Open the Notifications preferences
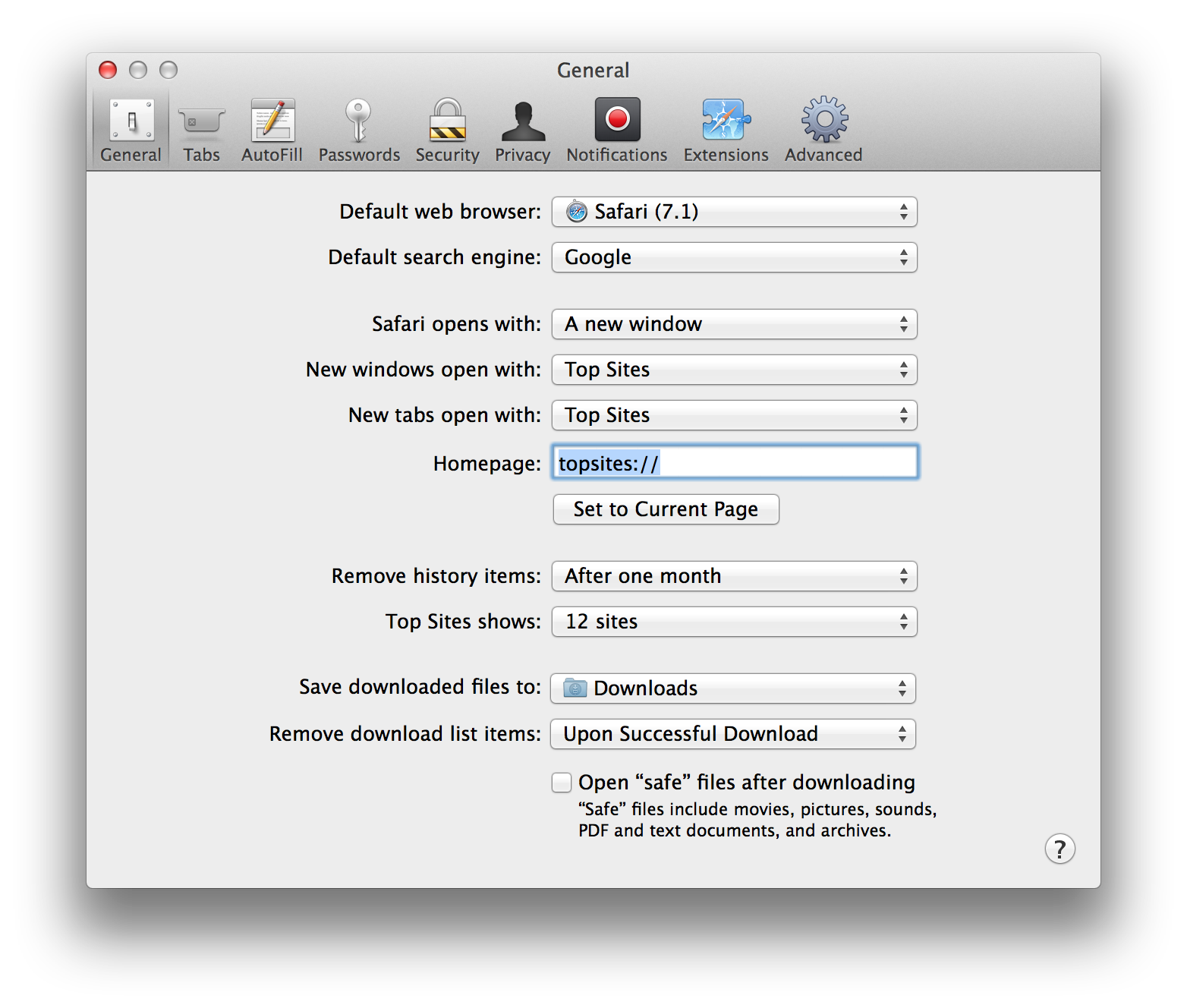The height and width of the screenshot is (1008, 1187). coord(617,131)
